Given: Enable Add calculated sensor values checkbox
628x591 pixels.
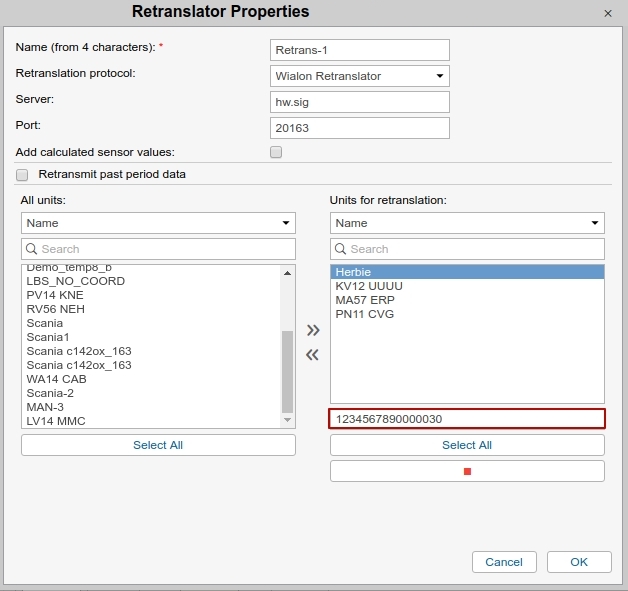Looking at the screenshot, I should [x=276, y=152].
